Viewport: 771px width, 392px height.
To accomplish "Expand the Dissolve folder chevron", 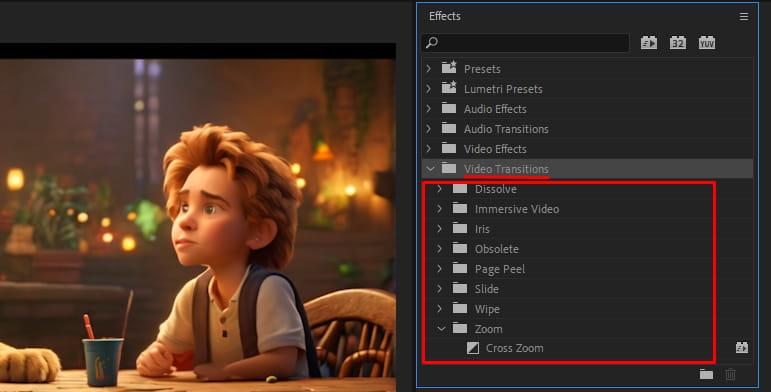I will coord(440,189).
